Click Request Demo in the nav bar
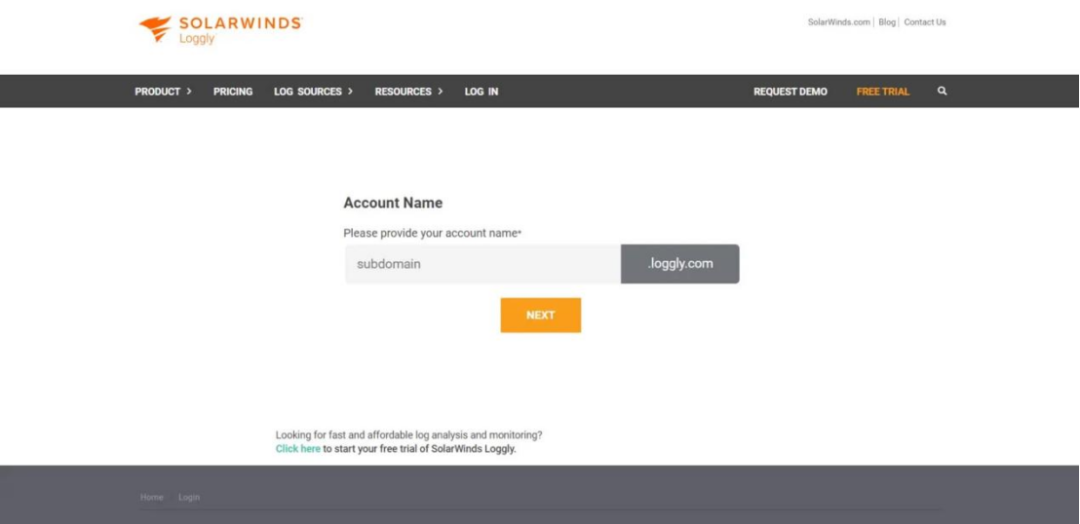This screenshot has height=524, width=1080. coord(790,91)
